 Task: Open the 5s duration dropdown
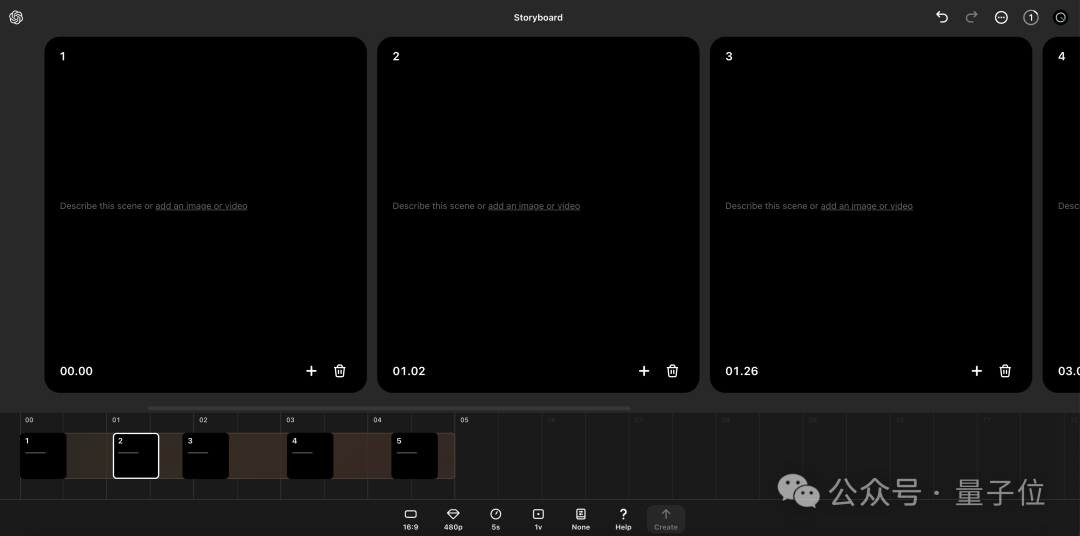(x=495, y=518)
